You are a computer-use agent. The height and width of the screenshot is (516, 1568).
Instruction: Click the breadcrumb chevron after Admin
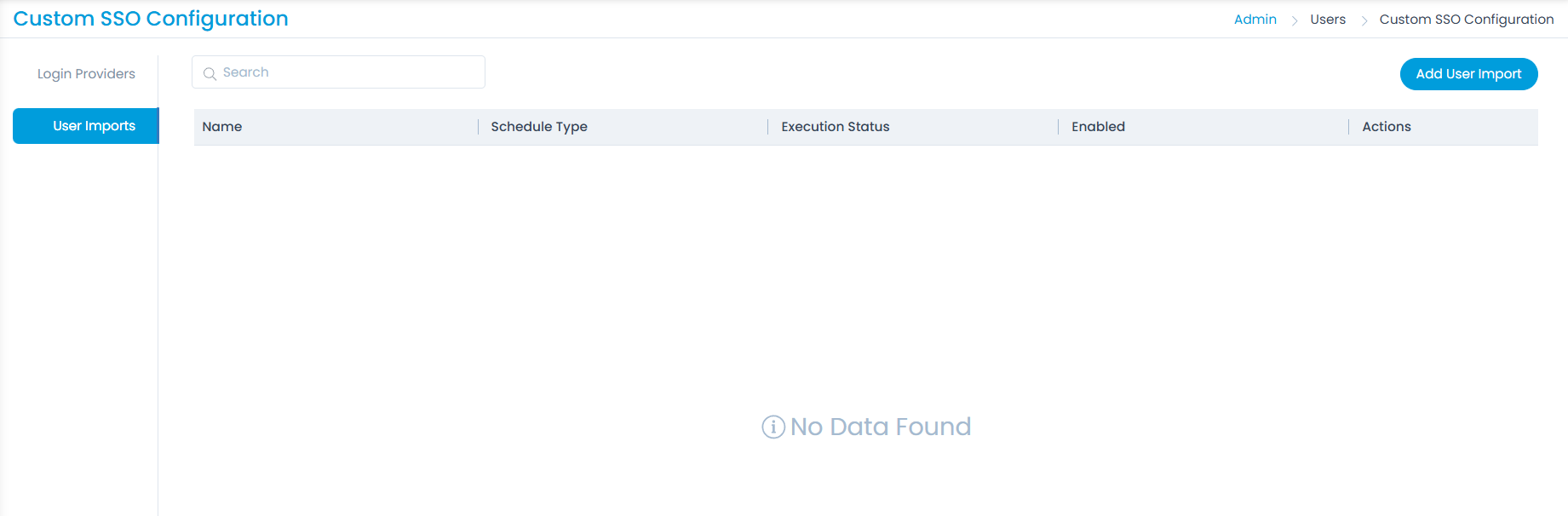[x=1294, y=20]
